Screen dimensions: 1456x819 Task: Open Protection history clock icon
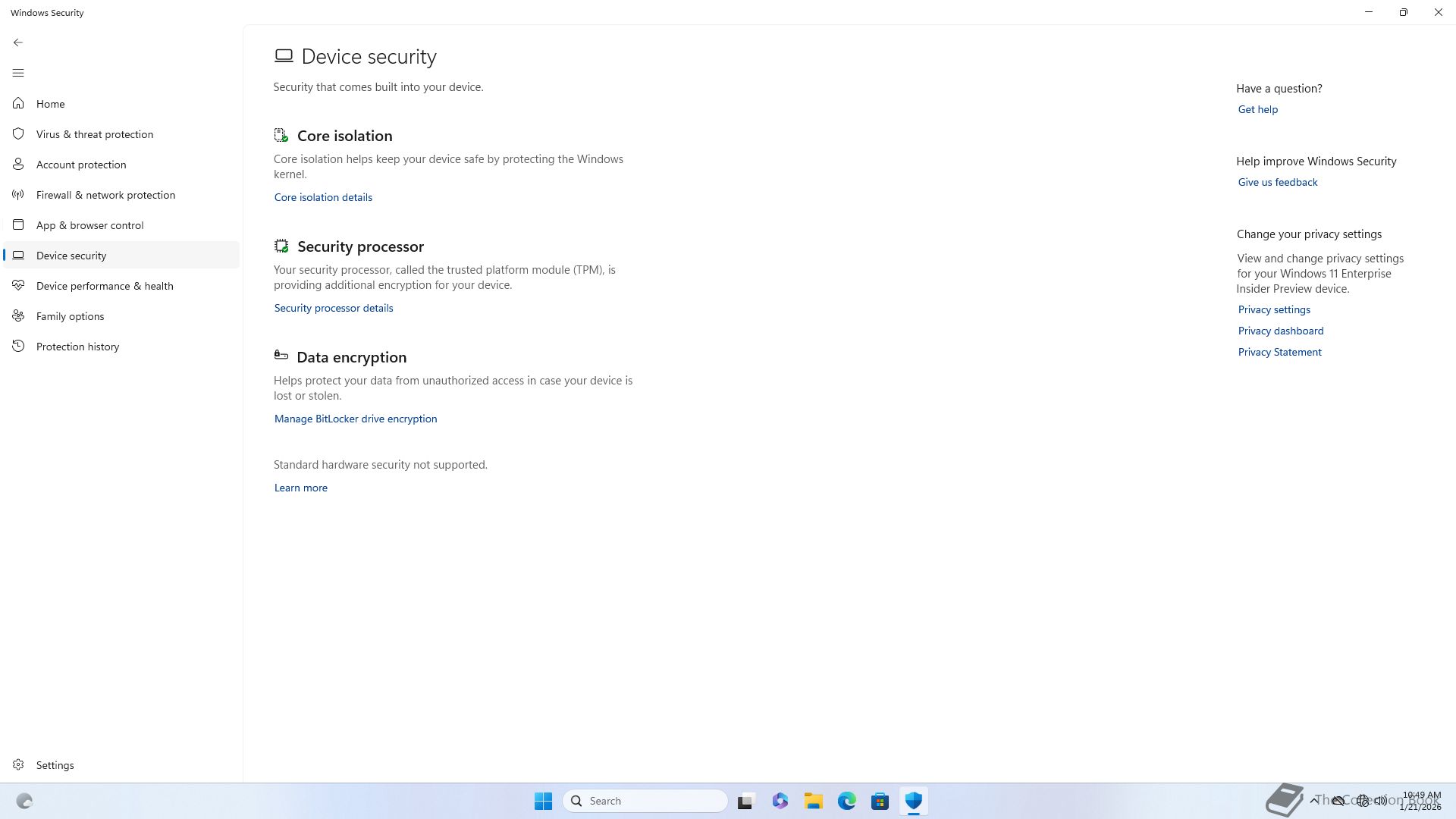(x=18, y=347)
